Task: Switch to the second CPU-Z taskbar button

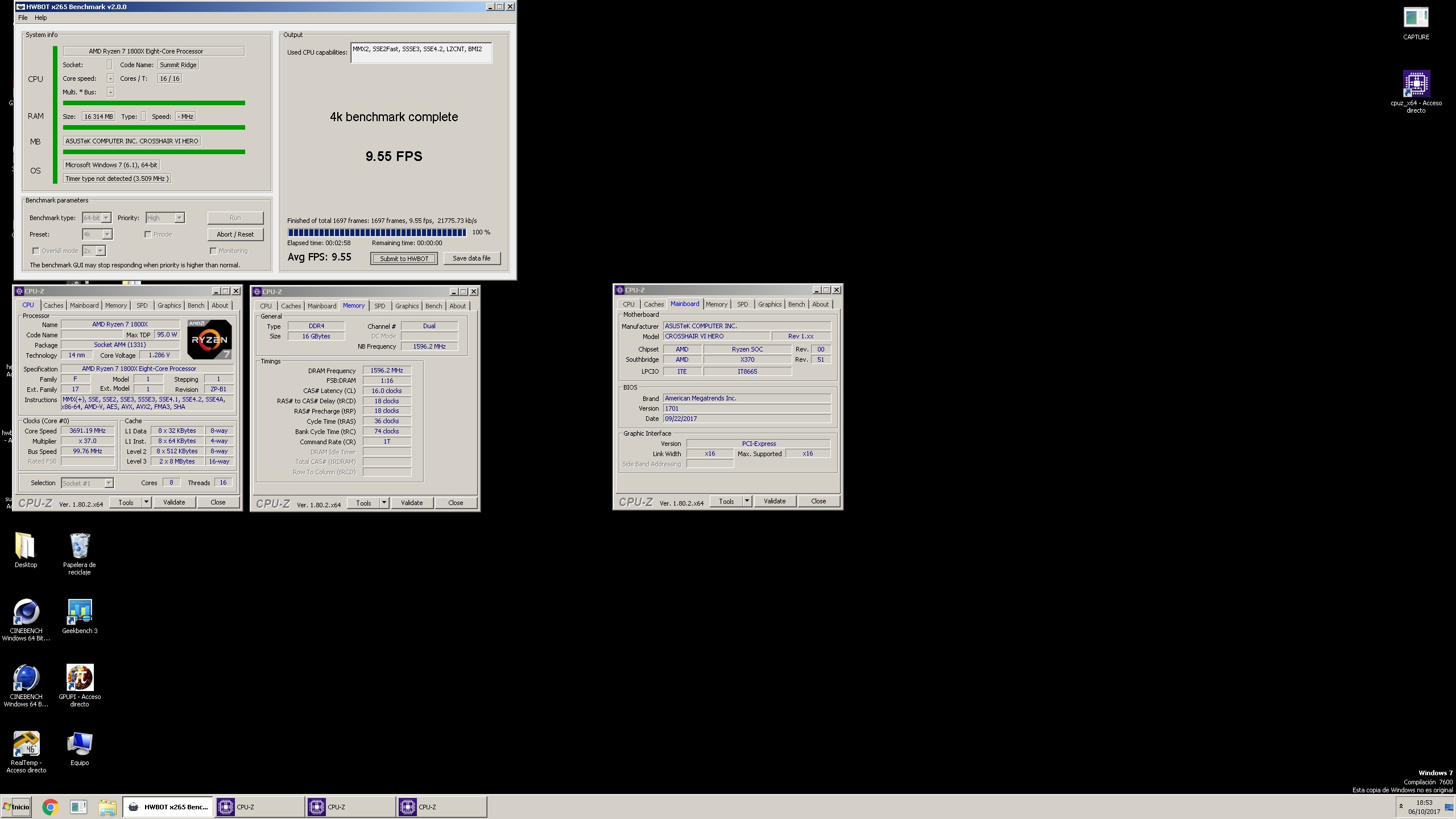Action: tap(350, 806)
